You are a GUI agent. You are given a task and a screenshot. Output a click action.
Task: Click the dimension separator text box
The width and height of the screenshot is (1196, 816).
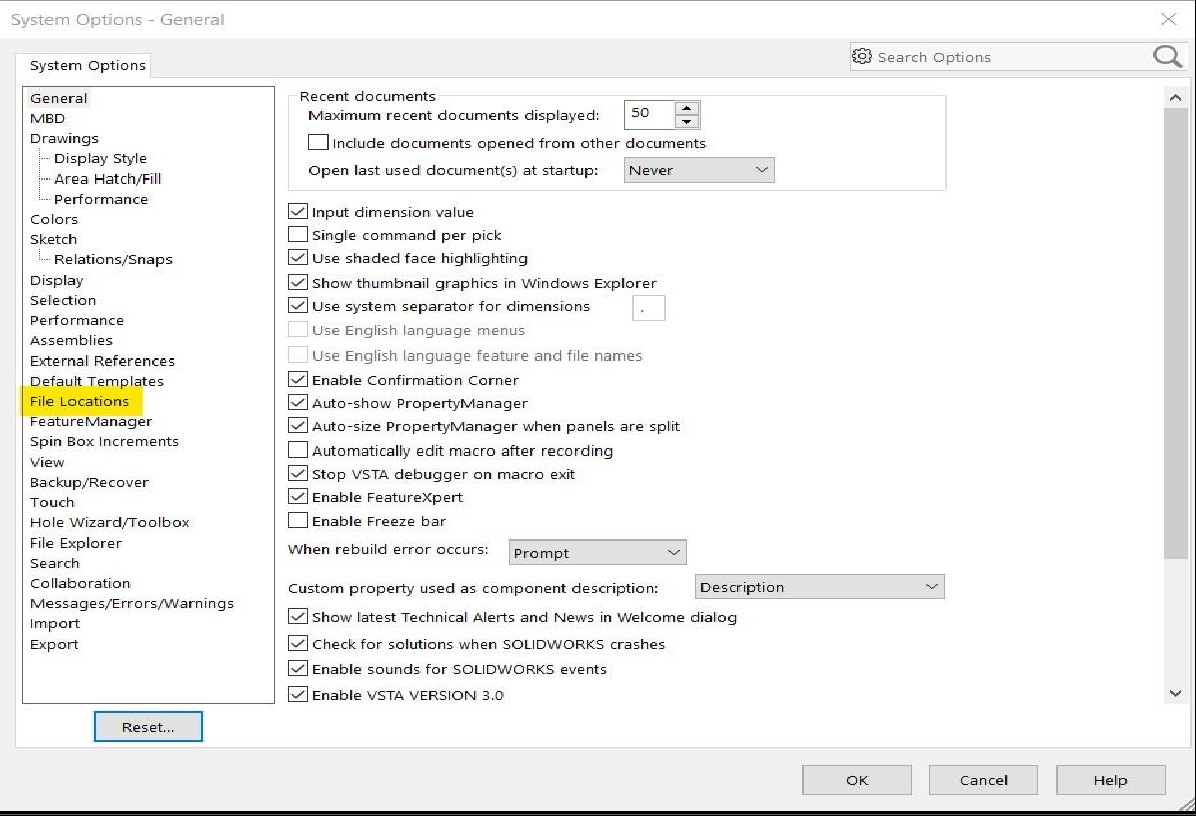pos(649,308)
